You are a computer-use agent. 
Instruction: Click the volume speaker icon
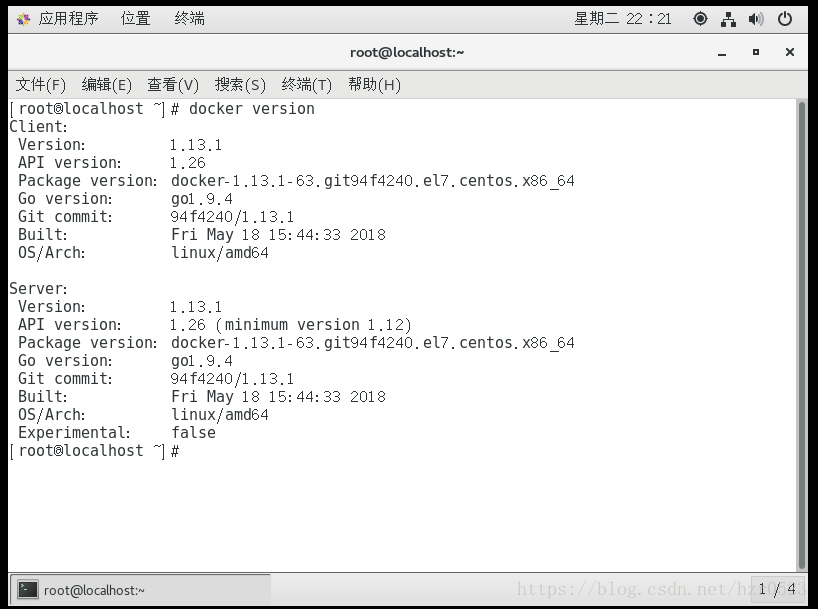click(756, 19)
